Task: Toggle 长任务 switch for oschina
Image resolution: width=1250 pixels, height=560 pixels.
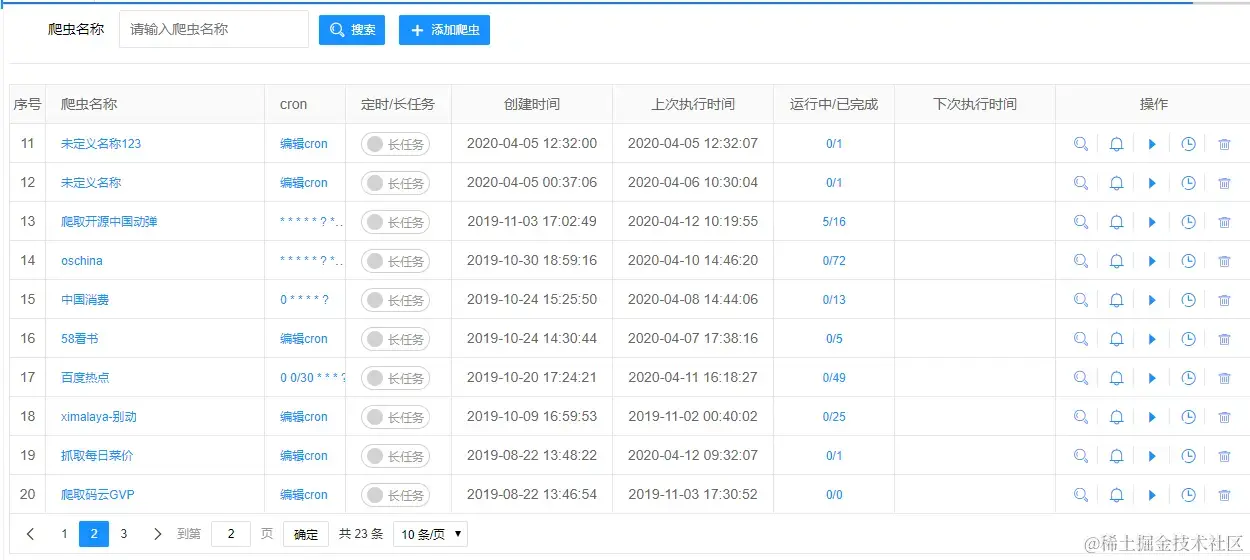Action: point(395,261)
